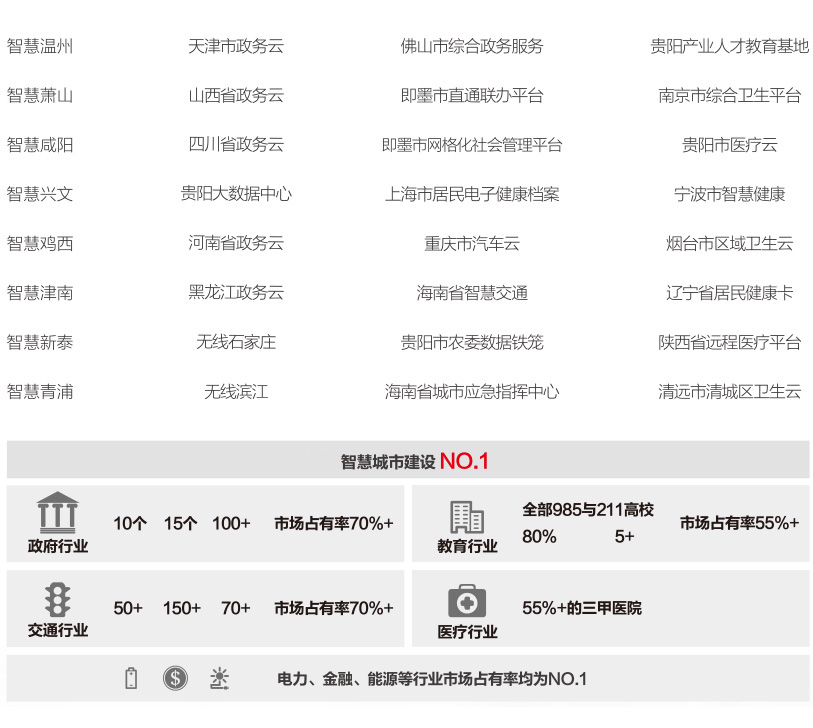
Task: Click the government building icon
Action: [58, 513]
